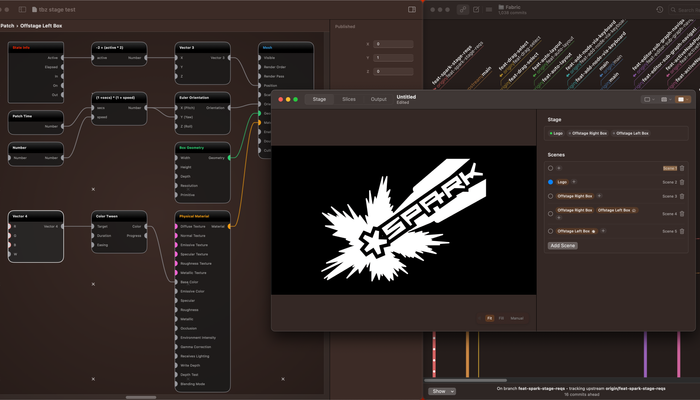Open the Show dropdown at the bottom
The height and width of the screenshot is (400, 700).
tap(440, 391)
